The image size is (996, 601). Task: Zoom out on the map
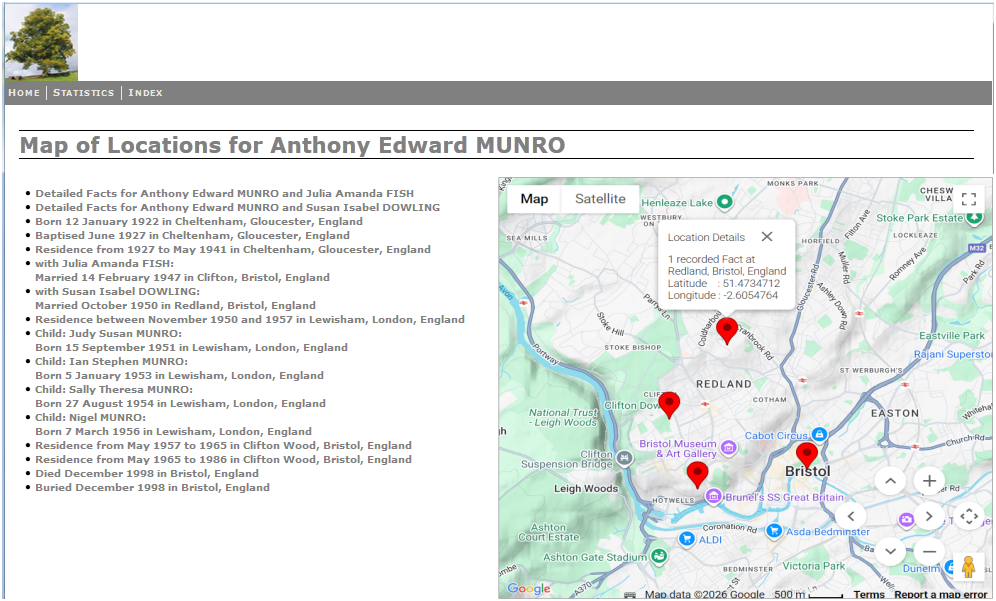pos(929,551)
